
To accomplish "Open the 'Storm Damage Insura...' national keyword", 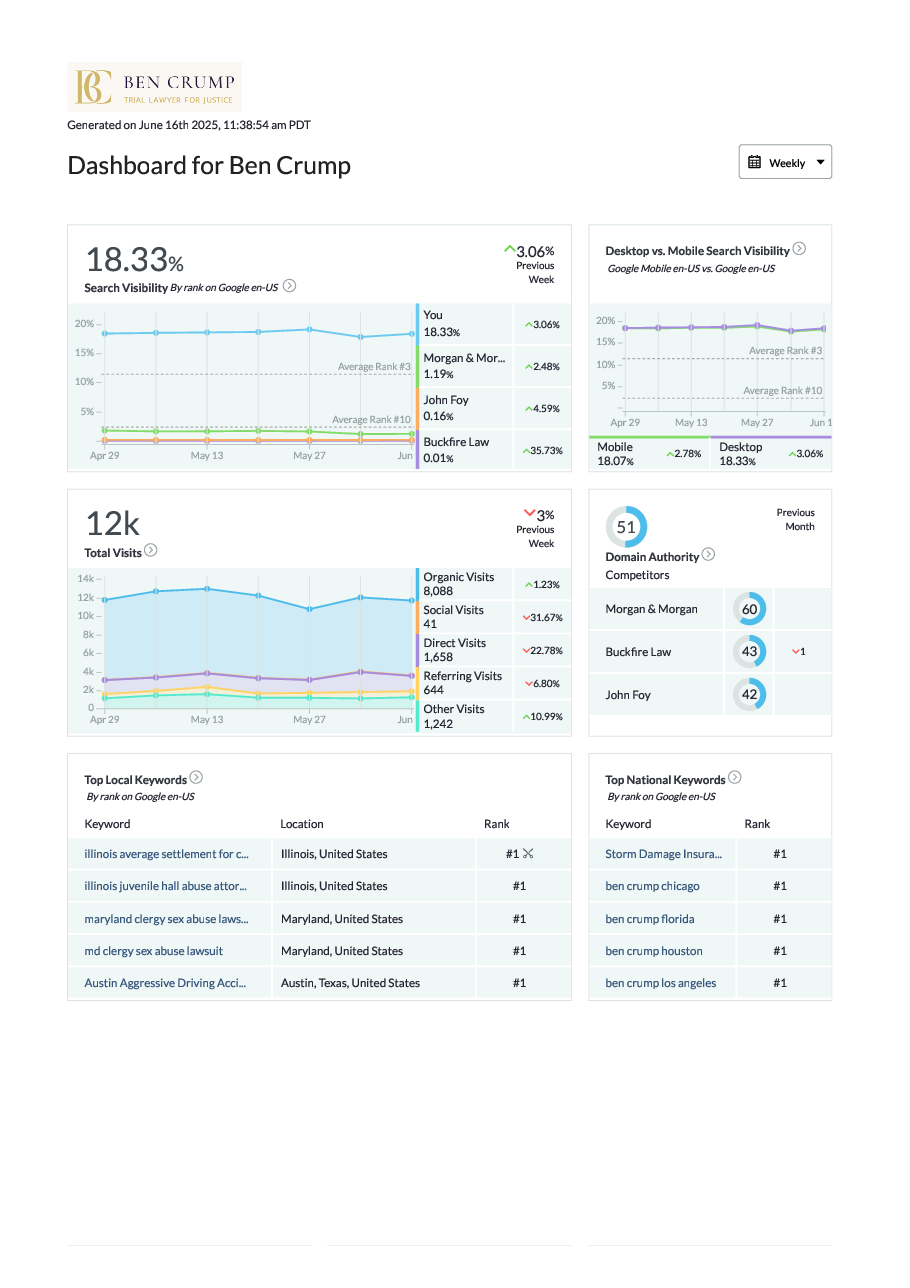I will pyautogui.click(x=663, y=854).
